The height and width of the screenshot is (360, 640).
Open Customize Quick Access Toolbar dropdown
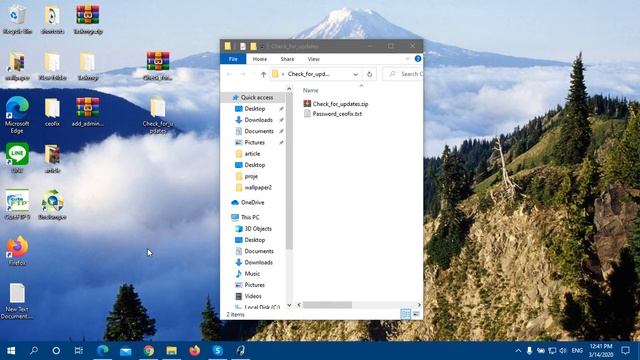(x=262, y=46)
